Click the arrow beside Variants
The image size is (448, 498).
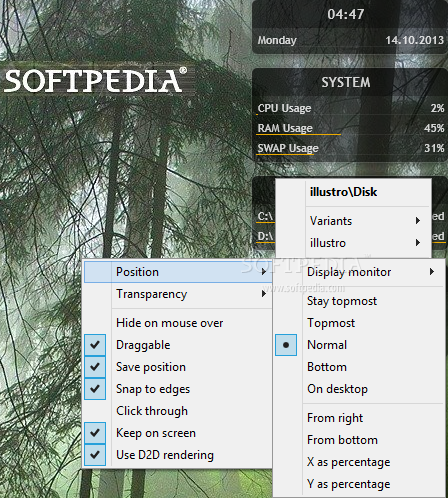tap(418, 220)
